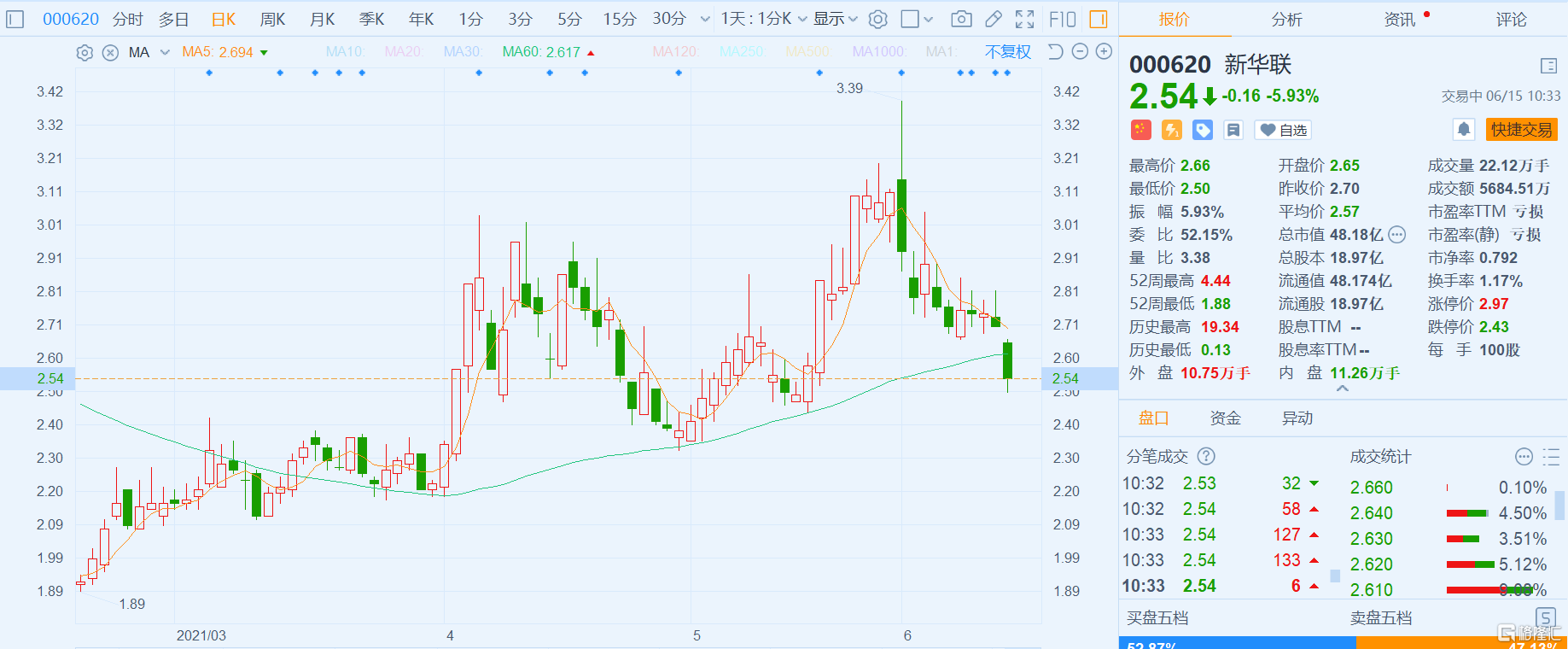1568x649 pixels.
Task: Select 月K monthly candlestick
Action: tap(323, 19)
